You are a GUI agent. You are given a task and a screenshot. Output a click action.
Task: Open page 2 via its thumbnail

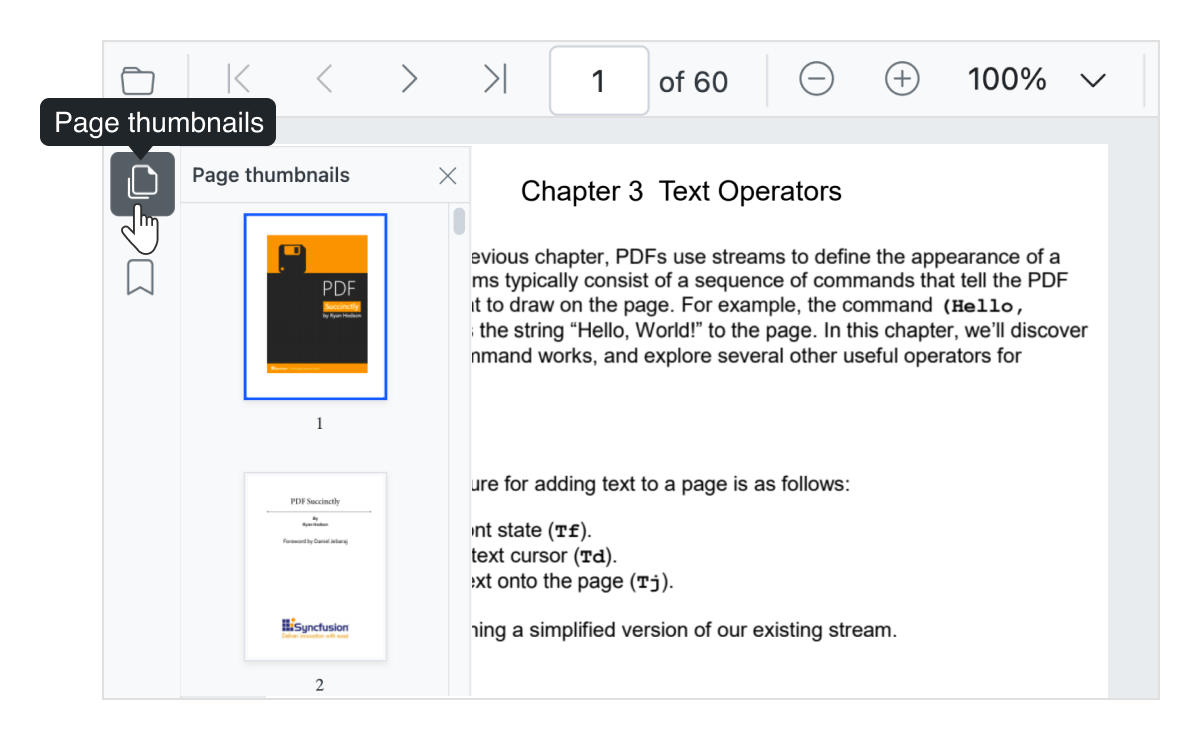pyautogui.click(x=316, y=566)
